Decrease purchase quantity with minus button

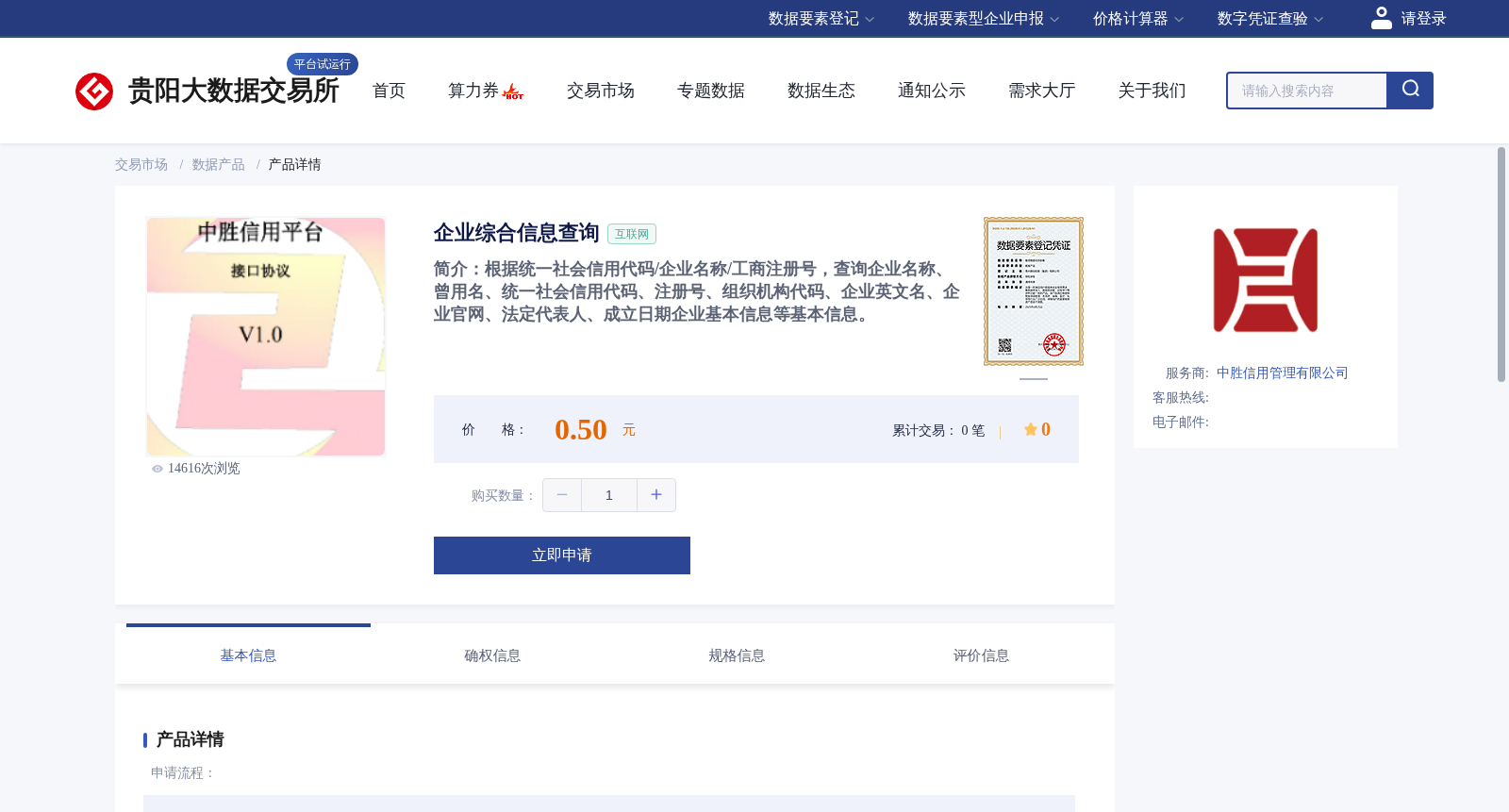[562, 495]
